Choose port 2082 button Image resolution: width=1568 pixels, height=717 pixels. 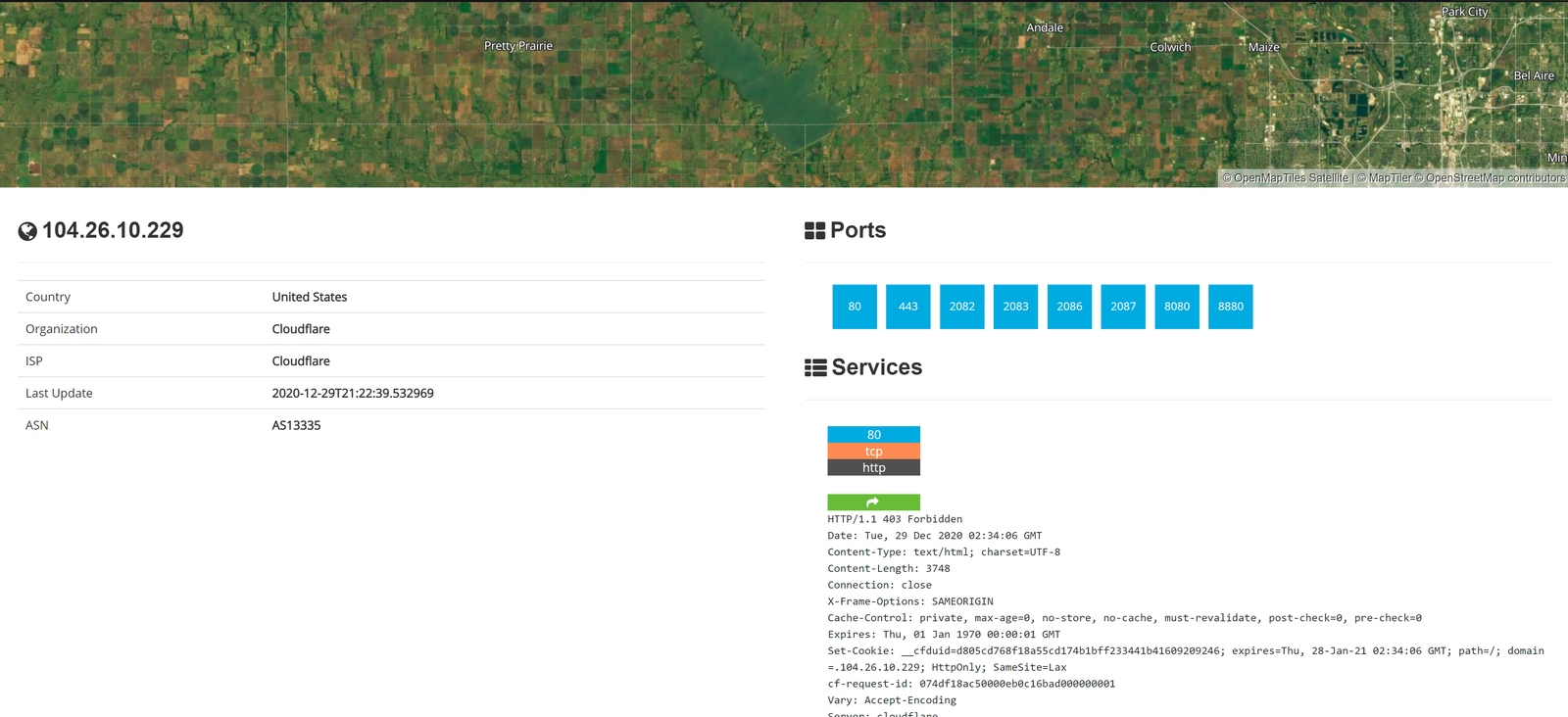(961, 307)
